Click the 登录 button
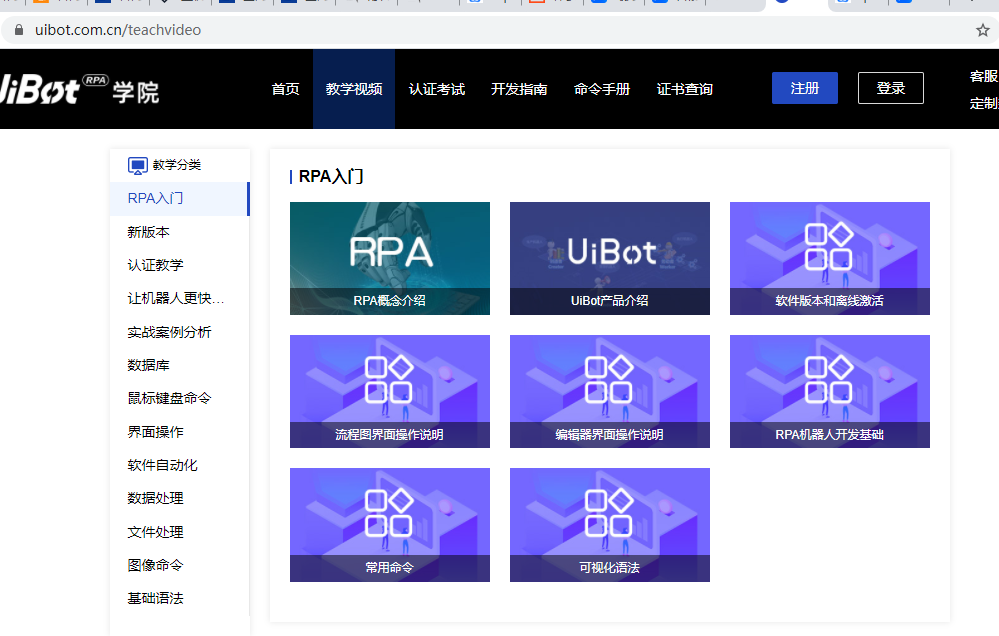The image size is (999, 636). [890, 88]
